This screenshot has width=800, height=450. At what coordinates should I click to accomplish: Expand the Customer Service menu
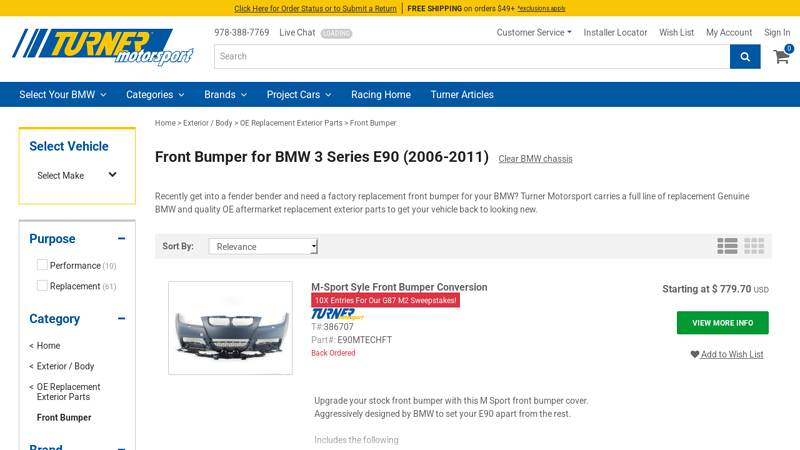(x=534, y=32)
